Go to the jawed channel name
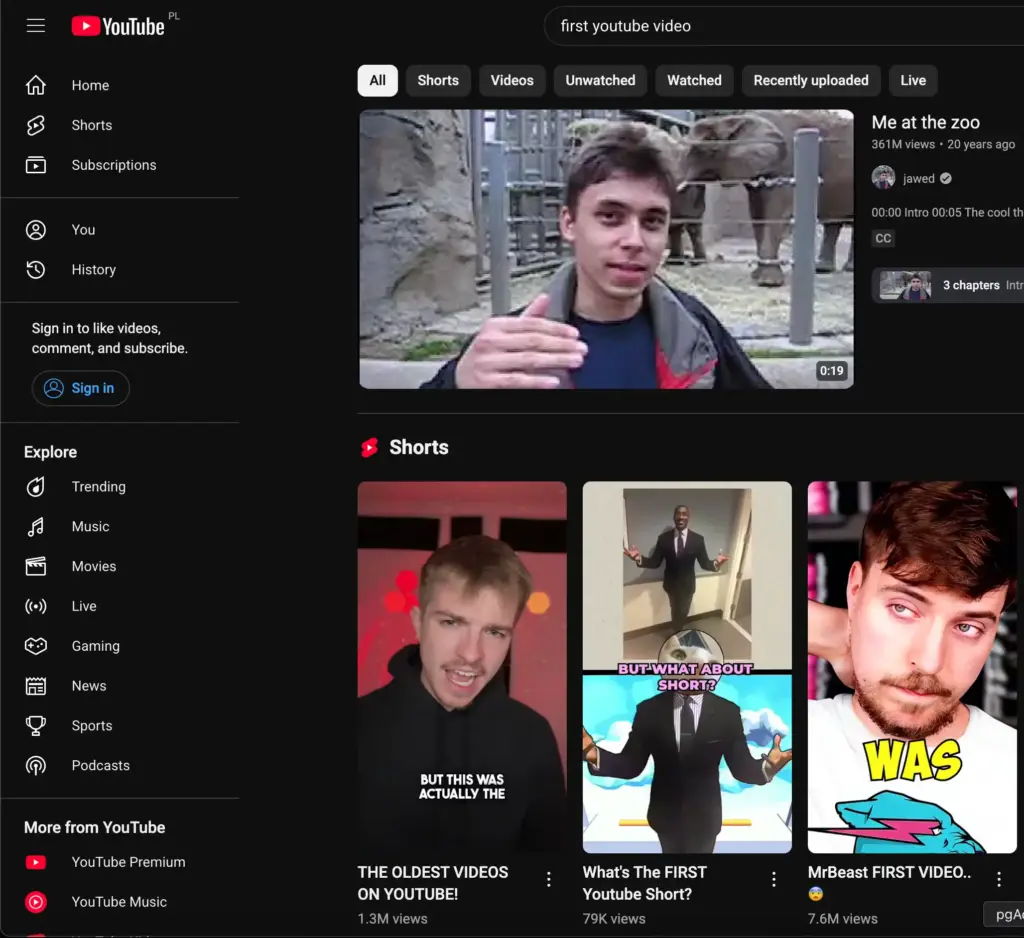The height and width of the screenshot is (938, 1024). [918, 178]
